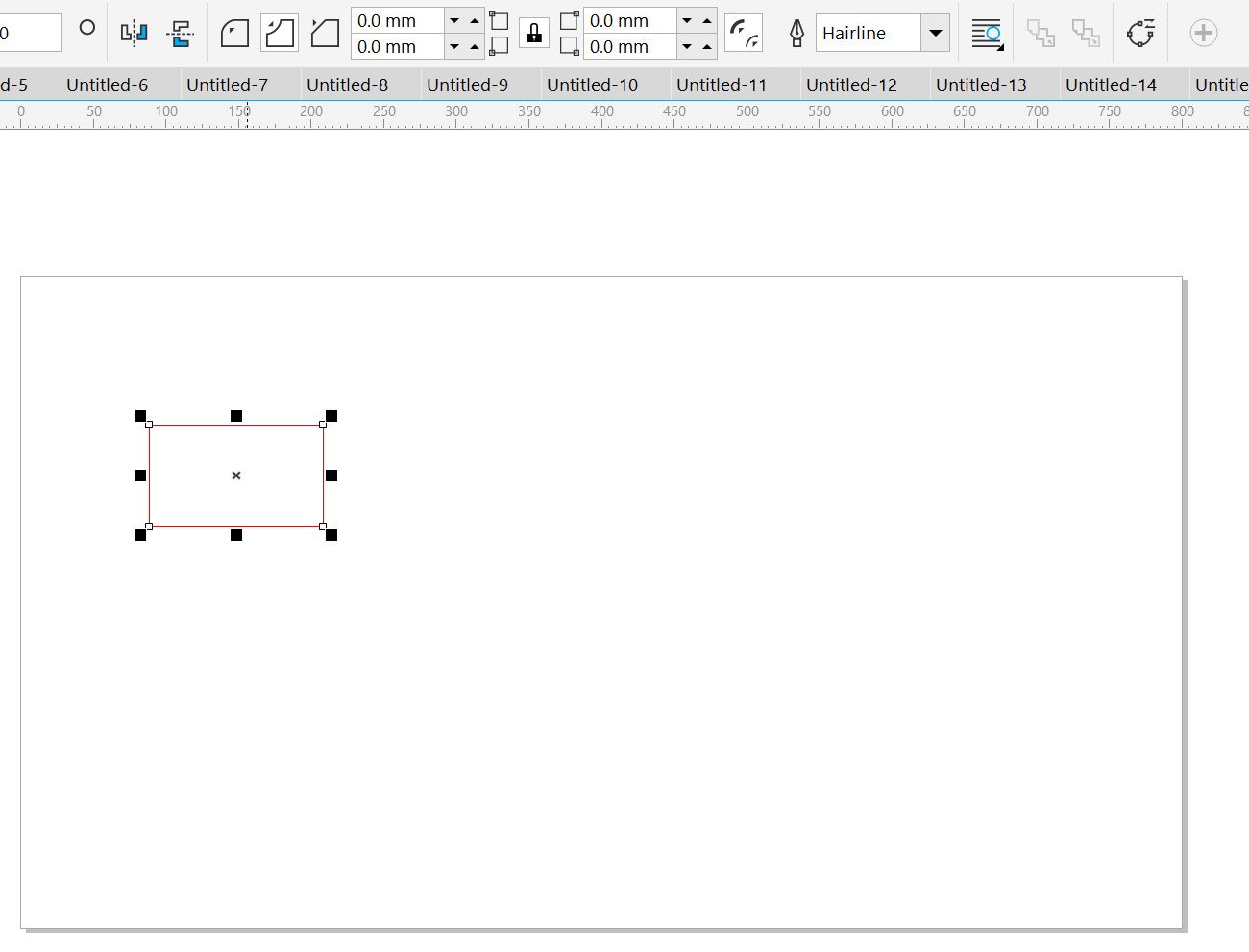Screen dimensions: 1249x952
Task: Decrease the top-right corner radius value
Action: point(687,20)
